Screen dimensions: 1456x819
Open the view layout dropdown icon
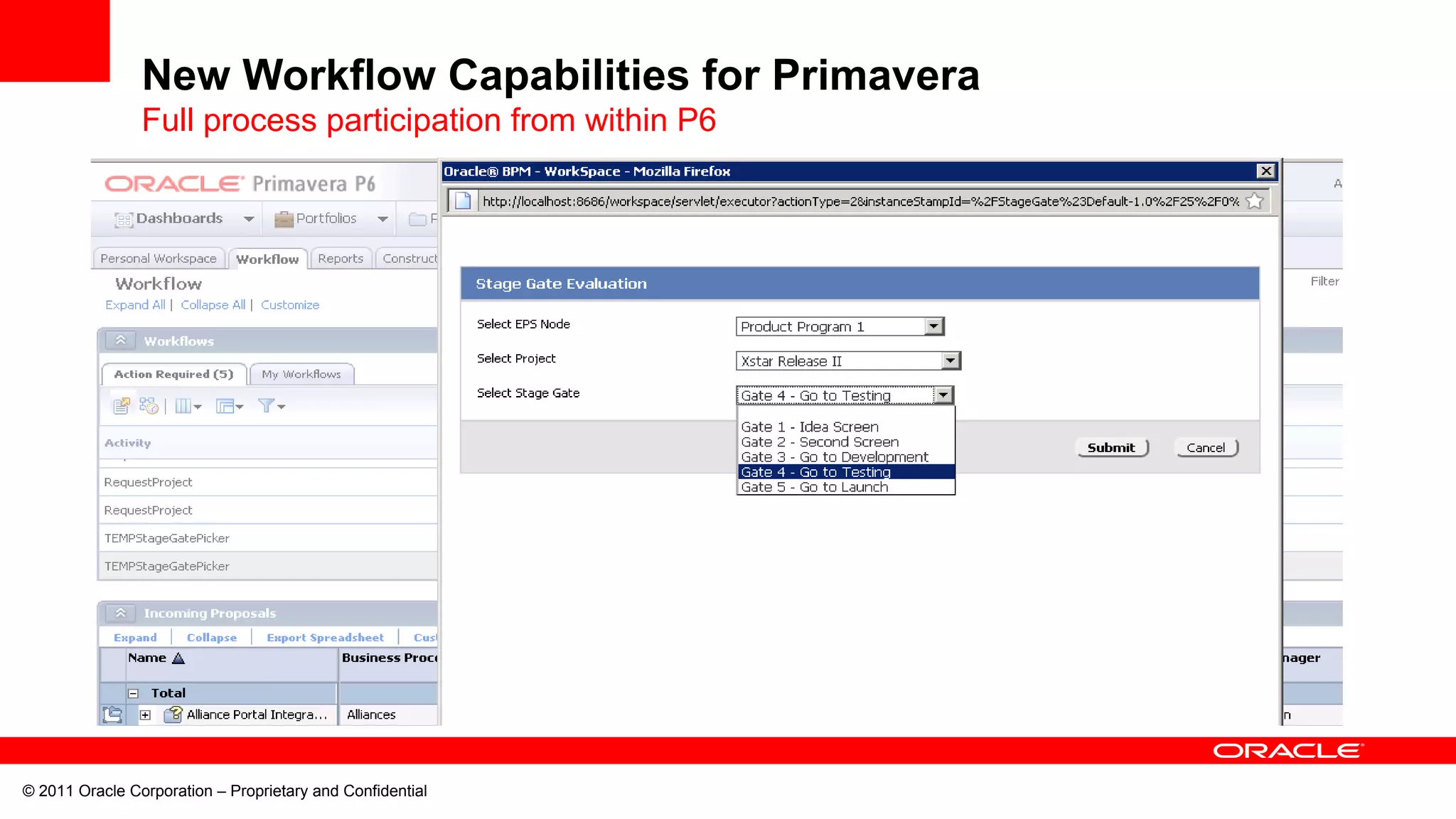[230, 406]
